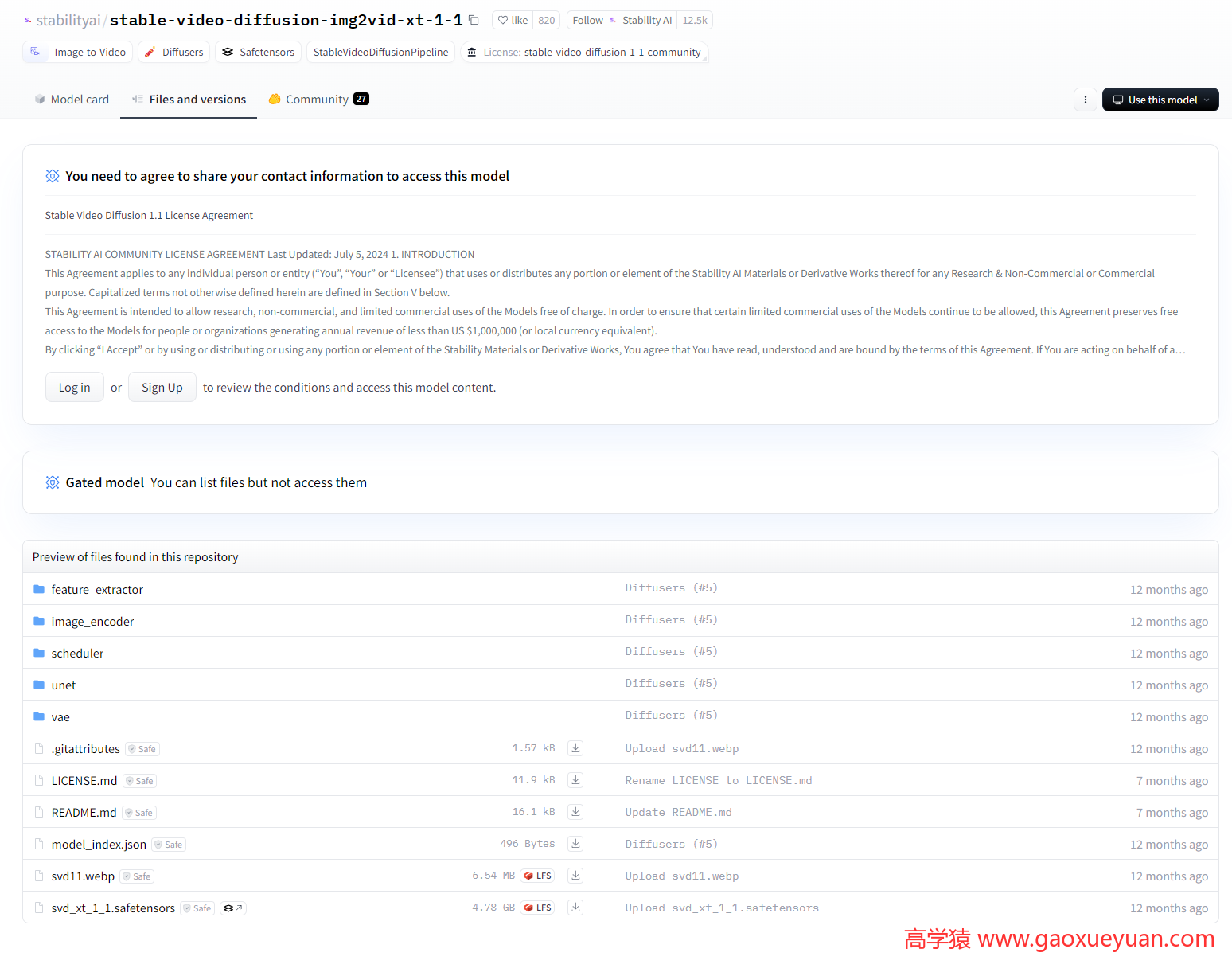Open the unet folder
Screen dimensions: 1232x968
(x=64, y=685)
